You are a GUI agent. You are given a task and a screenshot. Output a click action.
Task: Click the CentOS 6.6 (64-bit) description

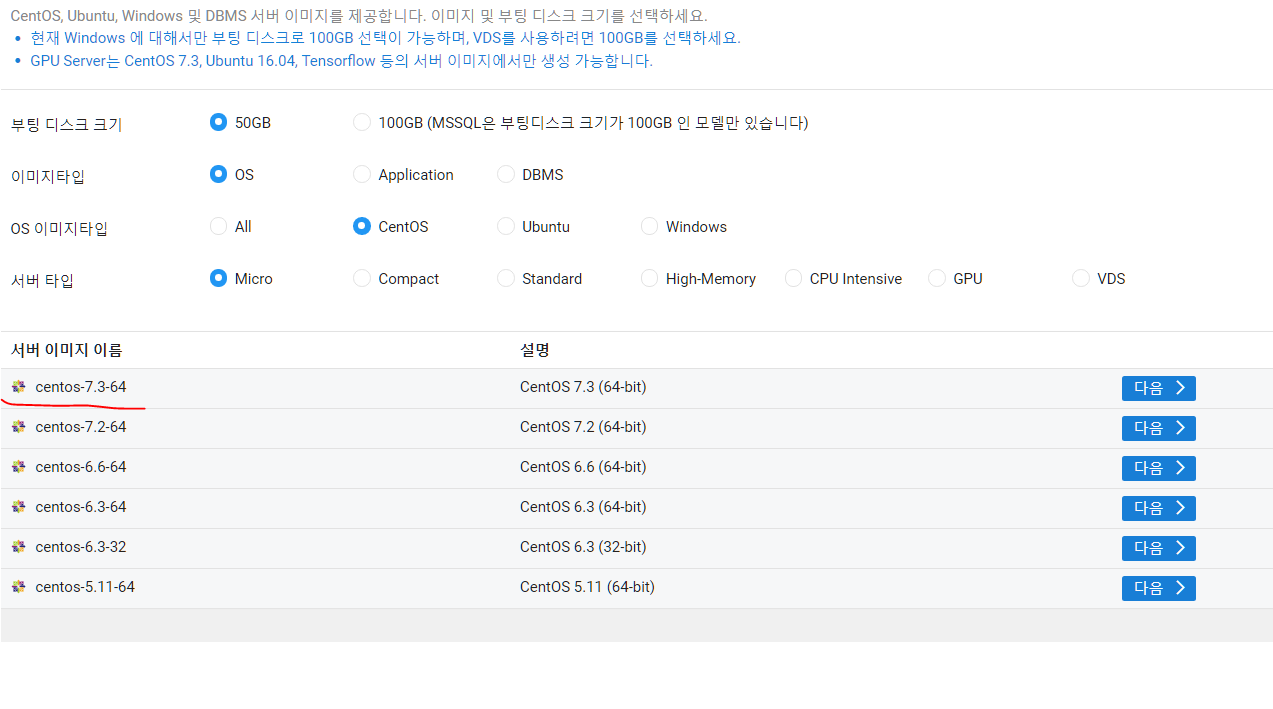point(583,467)
